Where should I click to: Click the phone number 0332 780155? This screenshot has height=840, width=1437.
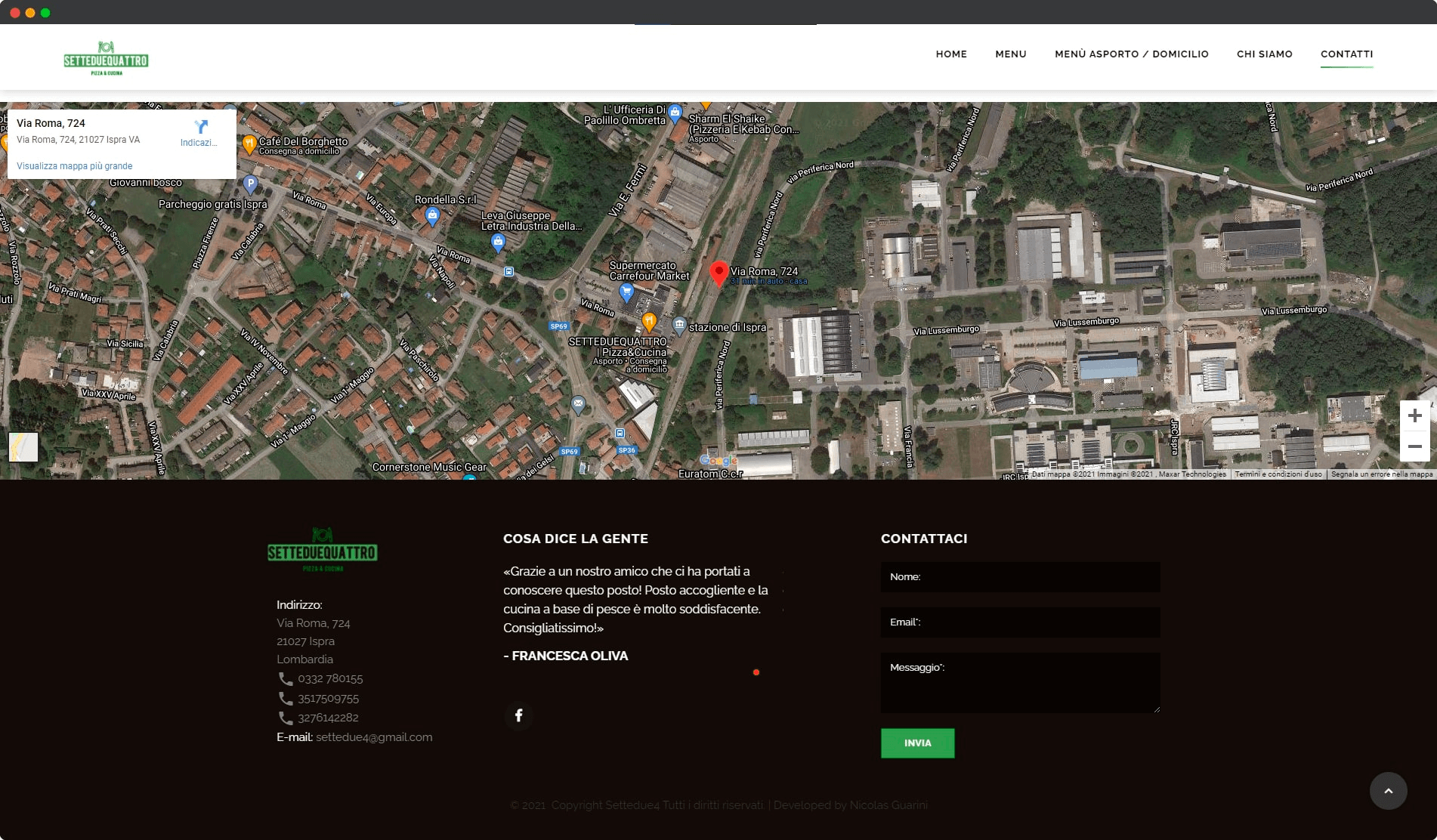tap(330, 678)
